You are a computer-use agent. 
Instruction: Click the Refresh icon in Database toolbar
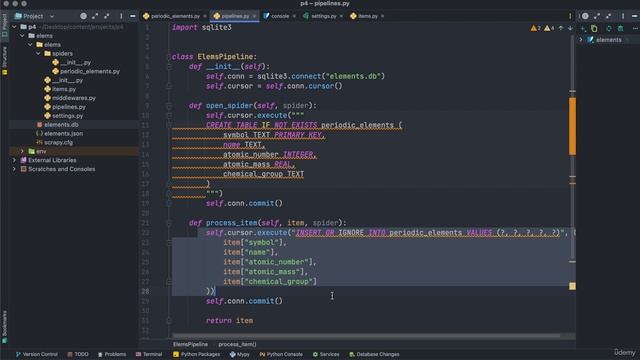coord(609,29)
